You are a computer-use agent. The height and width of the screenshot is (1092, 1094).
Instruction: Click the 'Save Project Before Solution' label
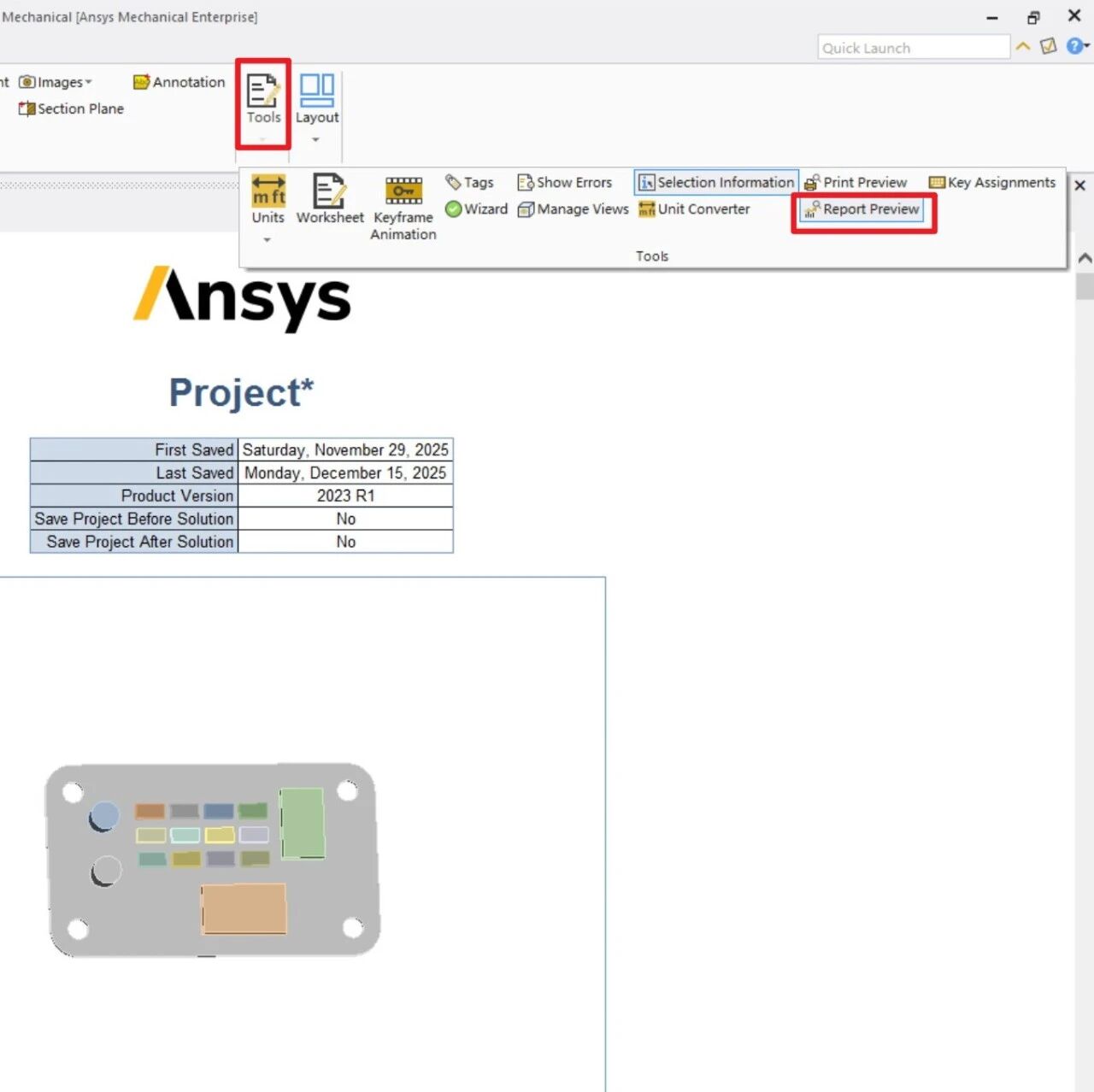(x=134, y=519)
